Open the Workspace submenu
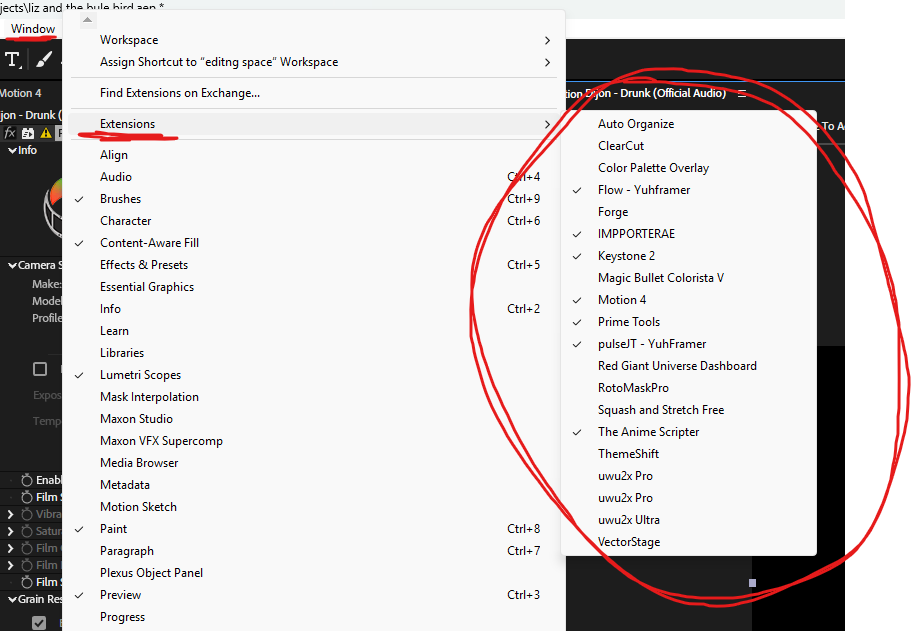911x631 pixels. (x=314, y=40)
